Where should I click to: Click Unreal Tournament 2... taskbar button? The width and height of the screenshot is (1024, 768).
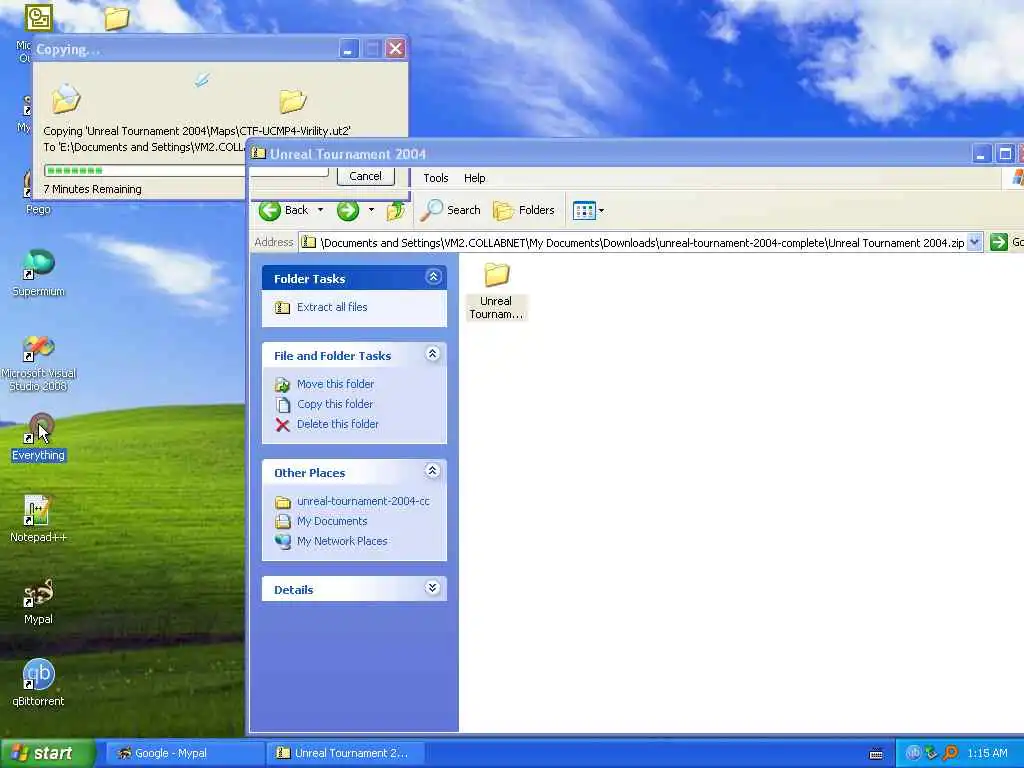345,753
